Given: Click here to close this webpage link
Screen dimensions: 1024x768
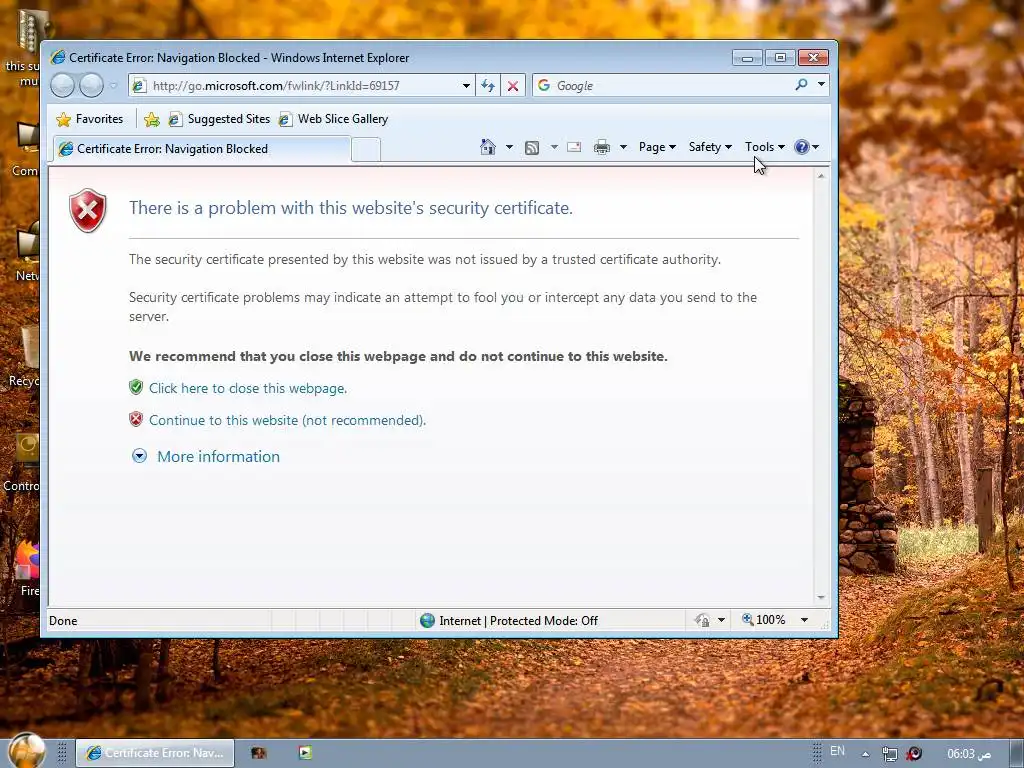Looking at the screenshot, I should point(248,389).
